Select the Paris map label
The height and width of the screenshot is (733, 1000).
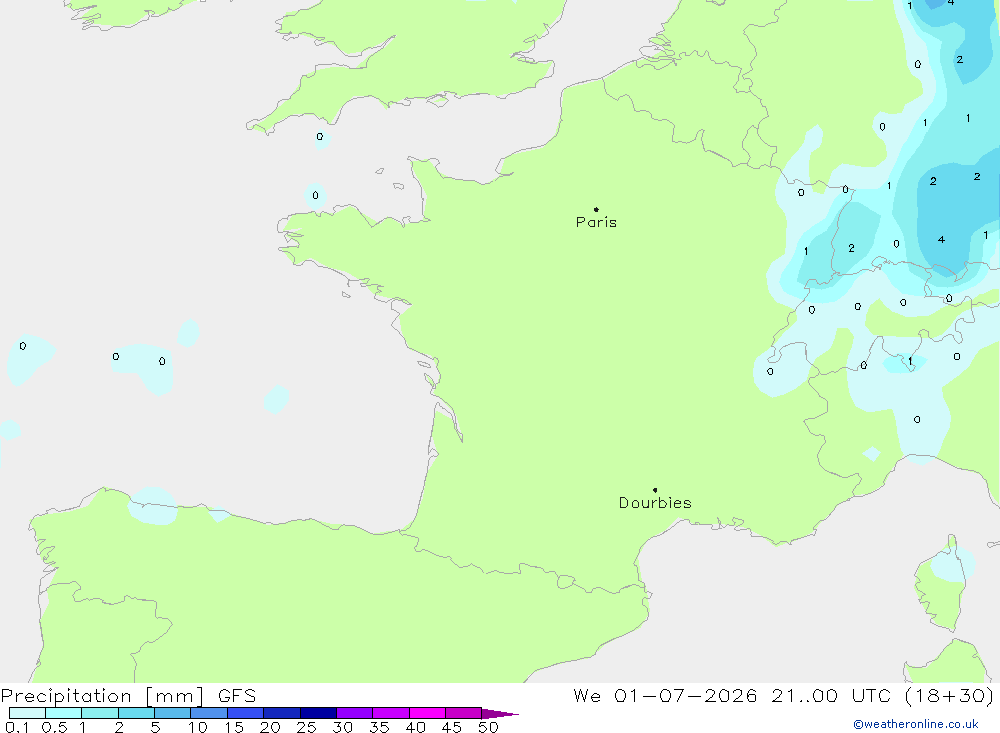click(x=596, y=222)
